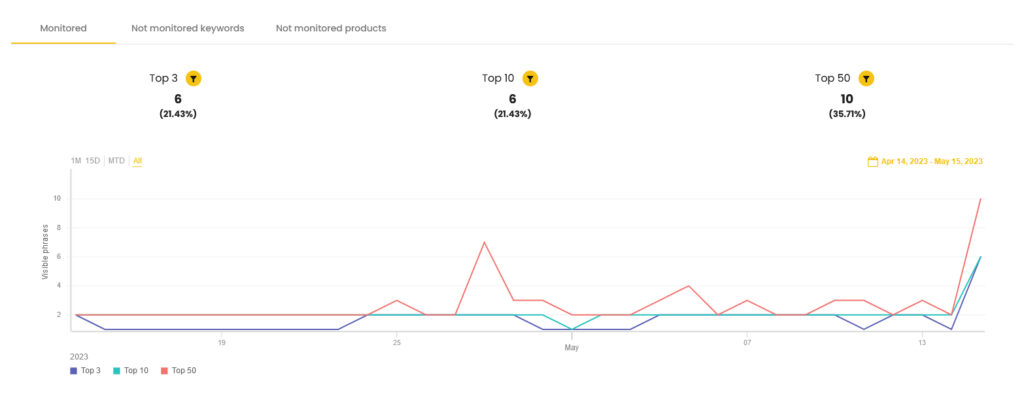Select the 1M time range

point(76,161)
